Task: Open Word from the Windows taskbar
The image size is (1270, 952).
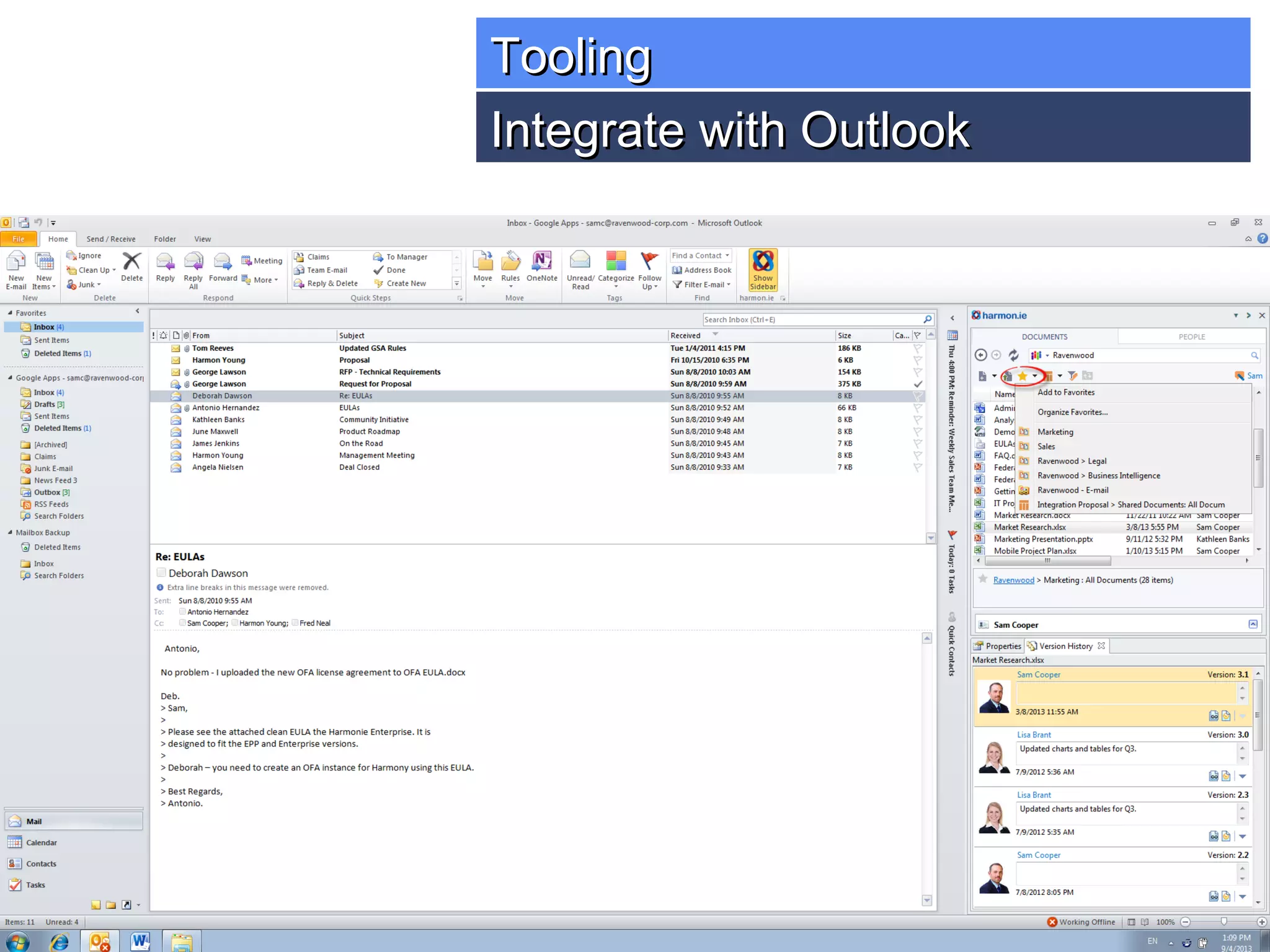Action: (140, 941)
